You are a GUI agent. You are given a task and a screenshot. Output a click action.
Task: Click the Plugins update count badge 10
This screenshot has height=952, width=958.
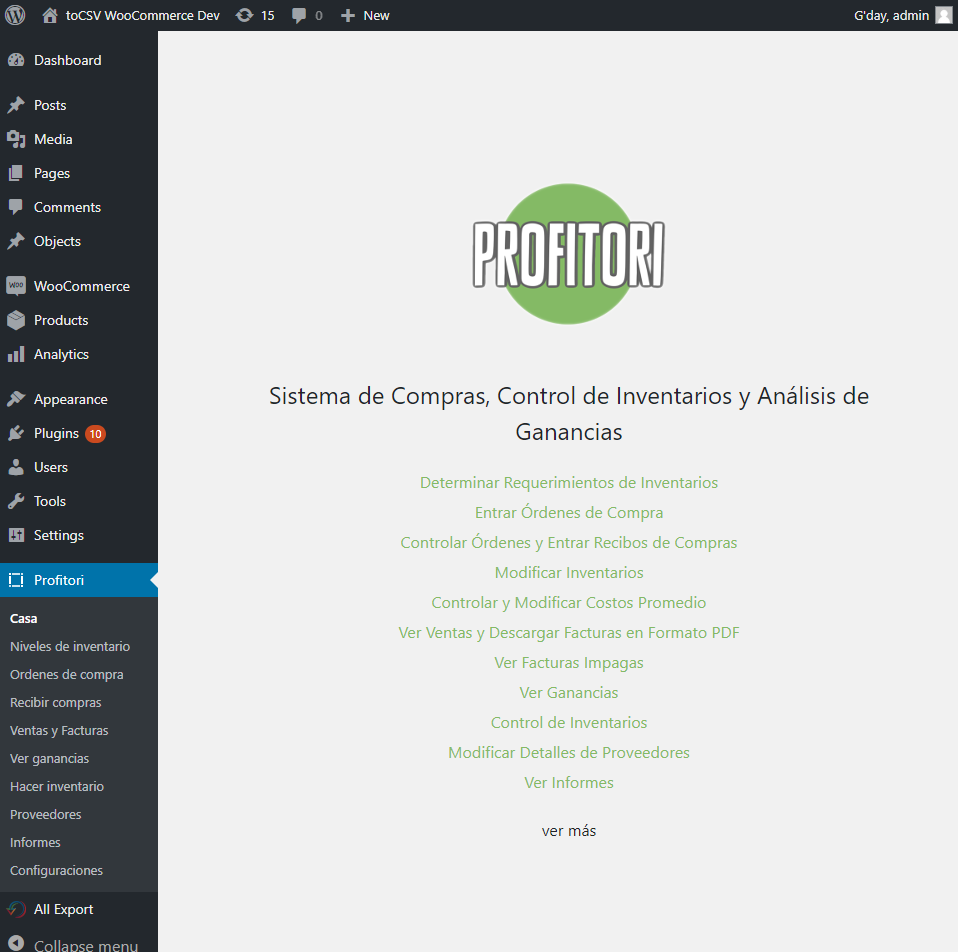tap(95, 434)
